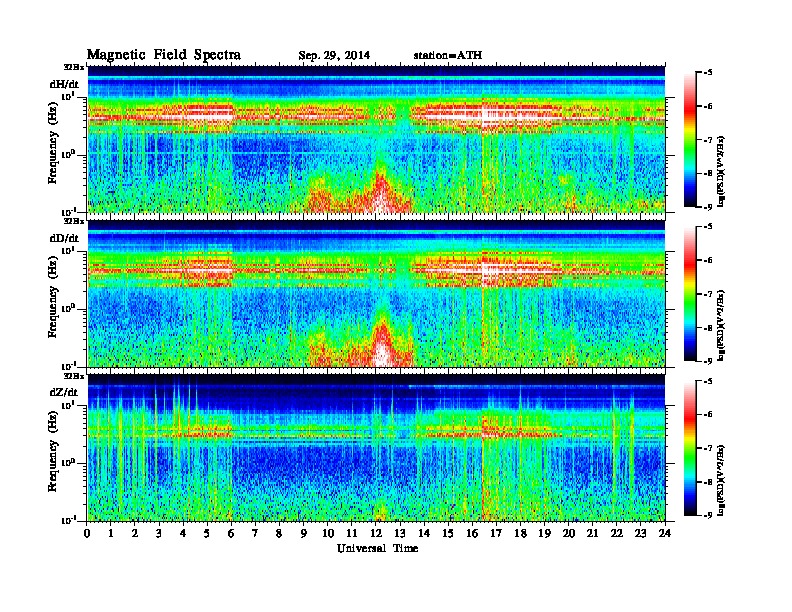This screenshot has height=612, width=792.
Task: Click hour tick label "21" on time axis
Action: pos(592,533)
